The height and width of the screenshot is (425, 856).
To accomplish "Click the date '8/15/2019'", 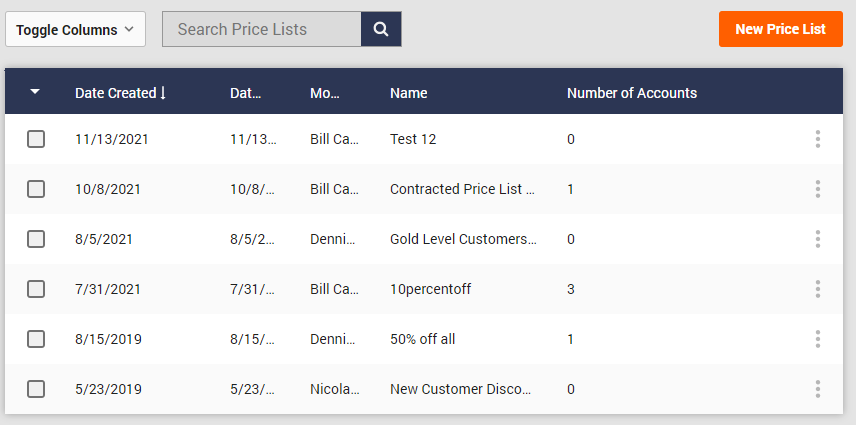I will 108,339.
